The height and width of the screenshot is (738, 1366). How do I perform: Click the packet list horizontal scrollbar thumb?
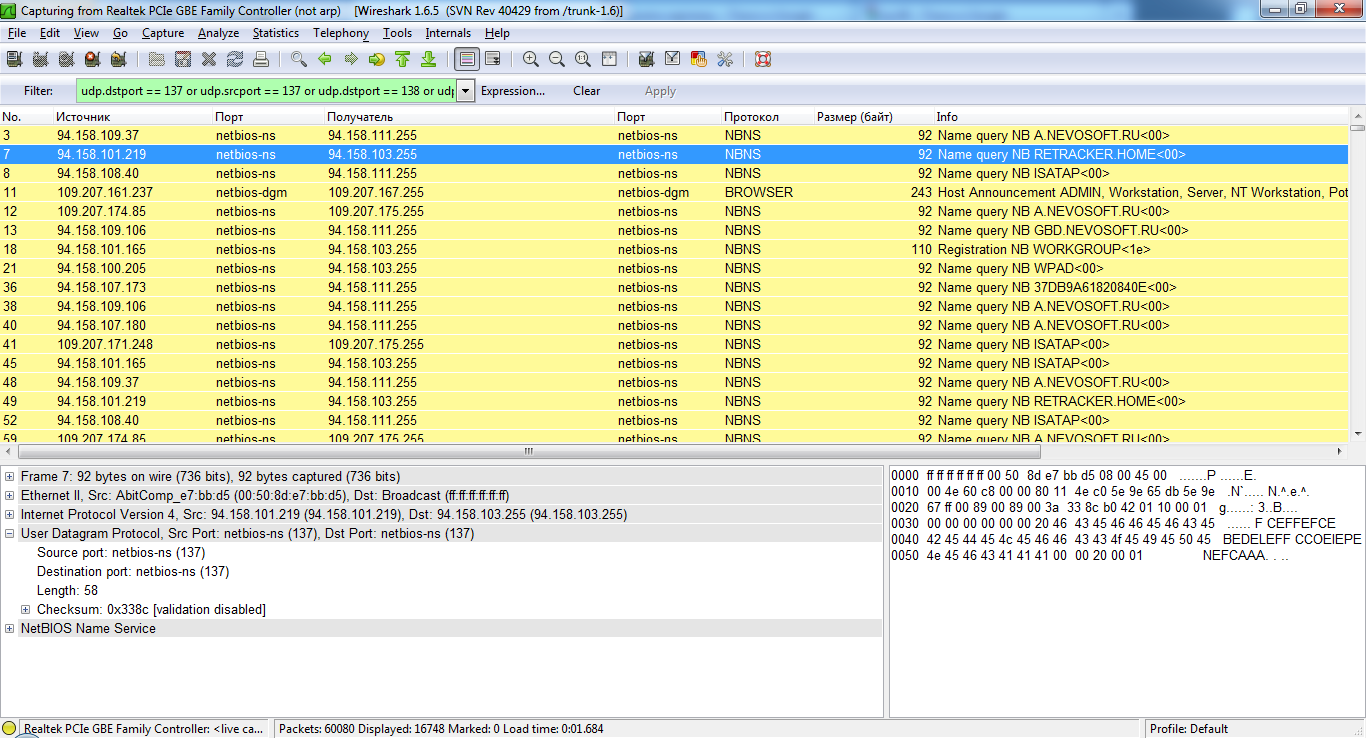pos(527,452)
